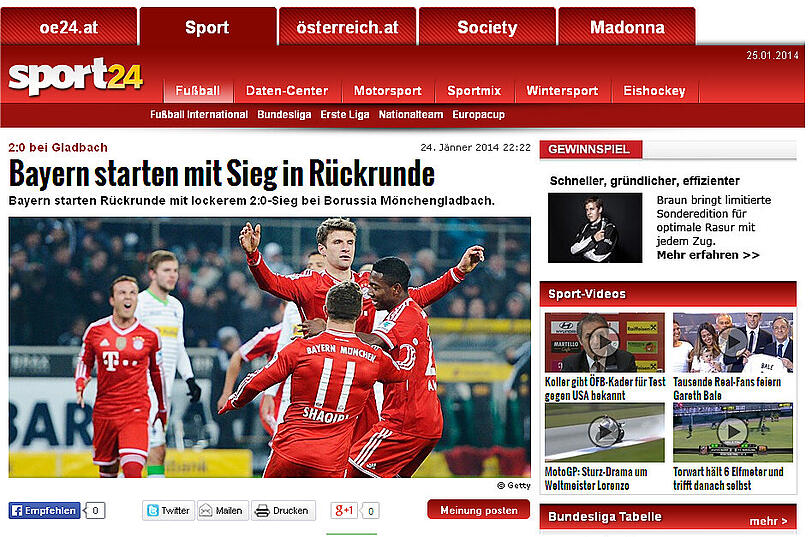Image resolution: width=812 pixels, height=537 pixels.
Task: Mail the article via Mailen
Action: [x=223, y=511]
